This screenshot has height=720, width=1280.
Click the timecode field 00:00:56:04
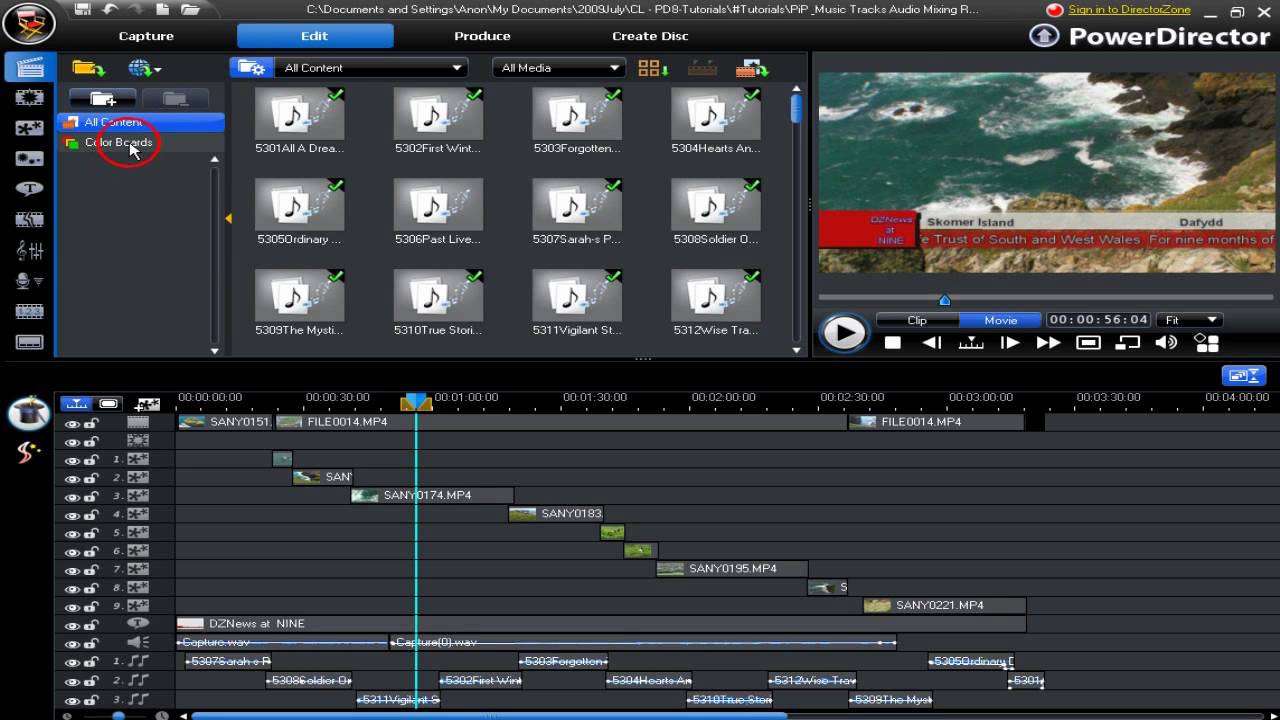tap(1098, 320)
